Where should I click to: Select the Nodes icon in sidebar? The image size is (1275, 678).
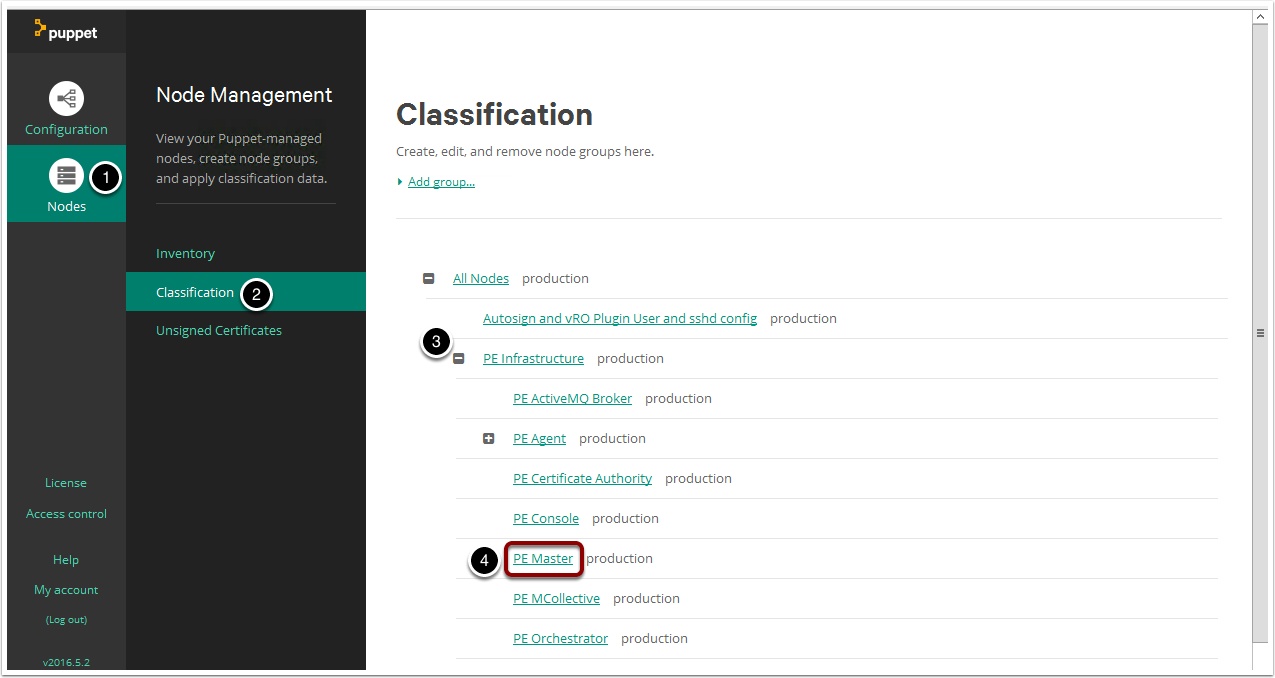[x=67, y=176]
